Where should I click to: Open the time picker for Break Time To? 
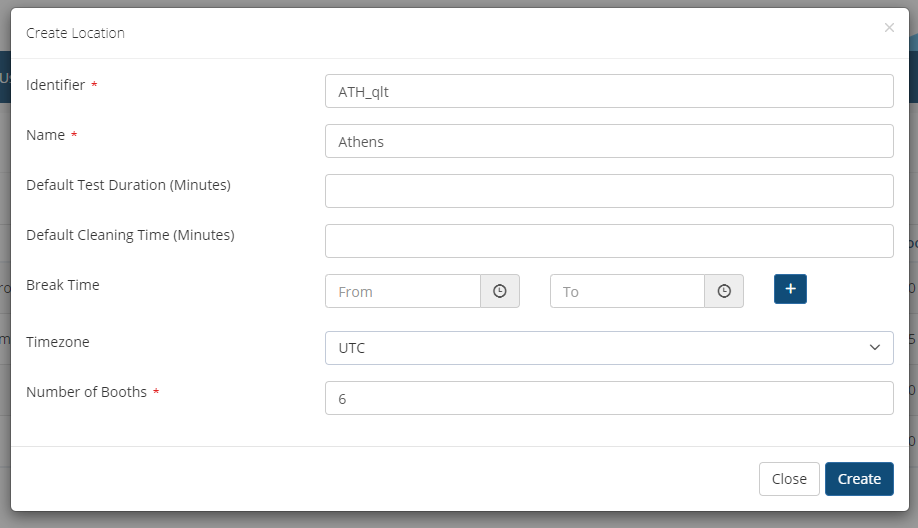724,291
